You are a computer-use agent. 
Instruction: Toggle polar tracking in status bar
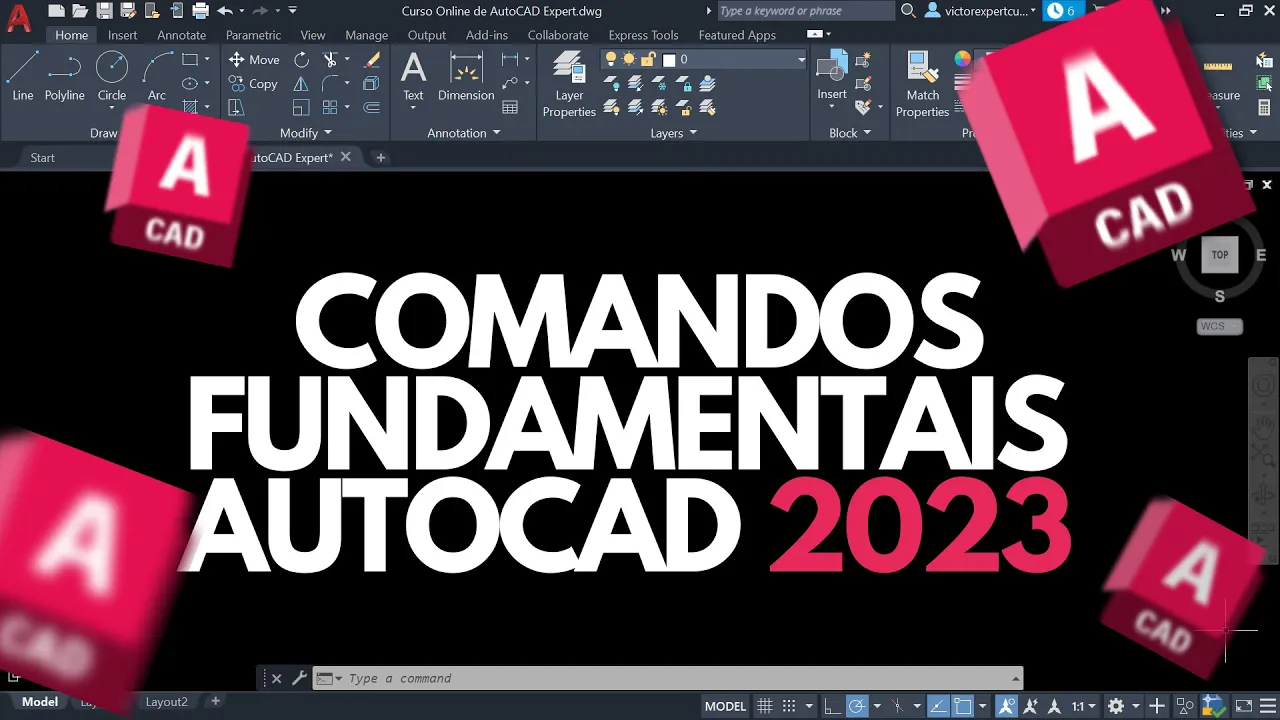tap(857, 706)
